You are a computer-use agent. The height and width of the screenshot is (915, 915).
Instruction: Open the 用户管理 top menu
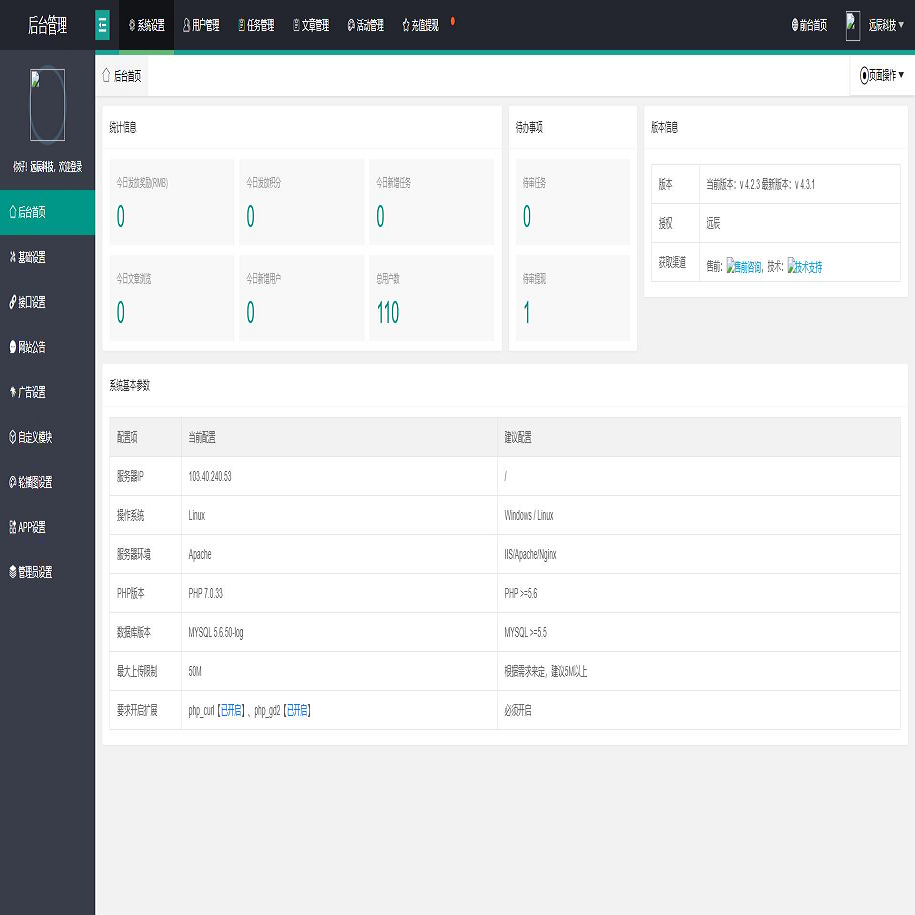coord(200,26)
